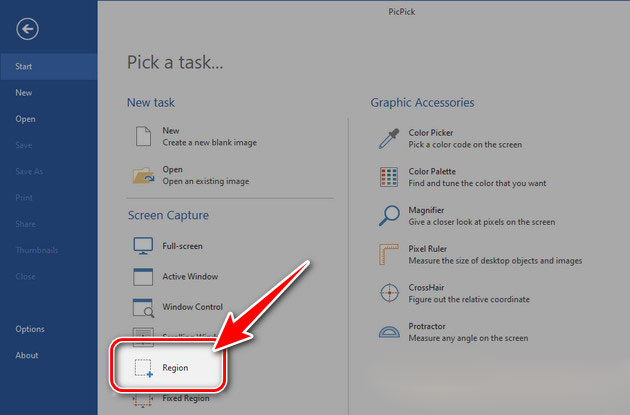The width and height of the screenshot is (630, 415).
Task: Click the Color Palette grid icon
Action: pyautogui.click(x=389, y=177)
